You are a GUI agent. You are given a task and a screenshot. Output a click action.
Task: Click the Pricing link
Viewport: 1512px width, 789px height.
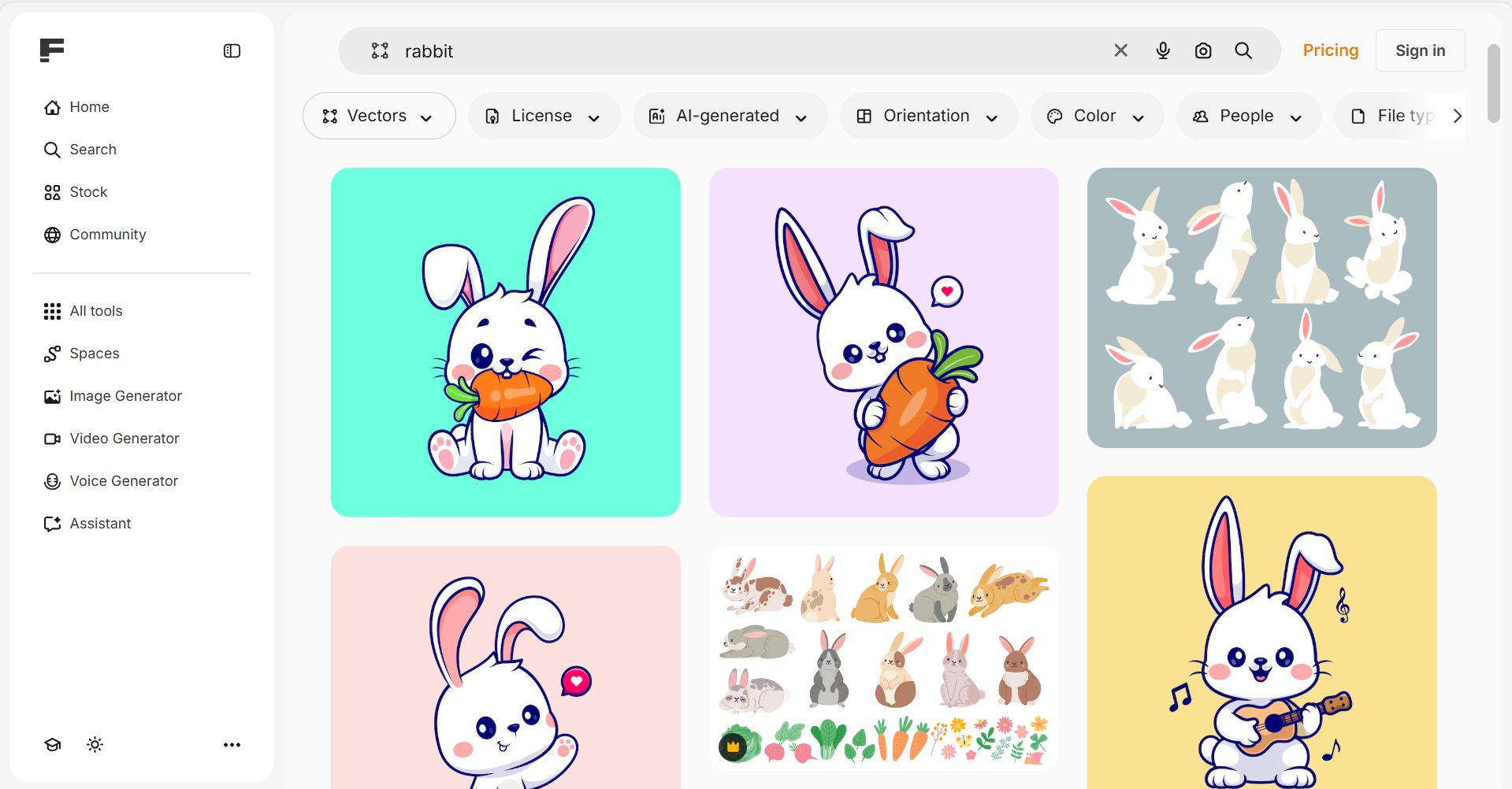point(1330,51)
